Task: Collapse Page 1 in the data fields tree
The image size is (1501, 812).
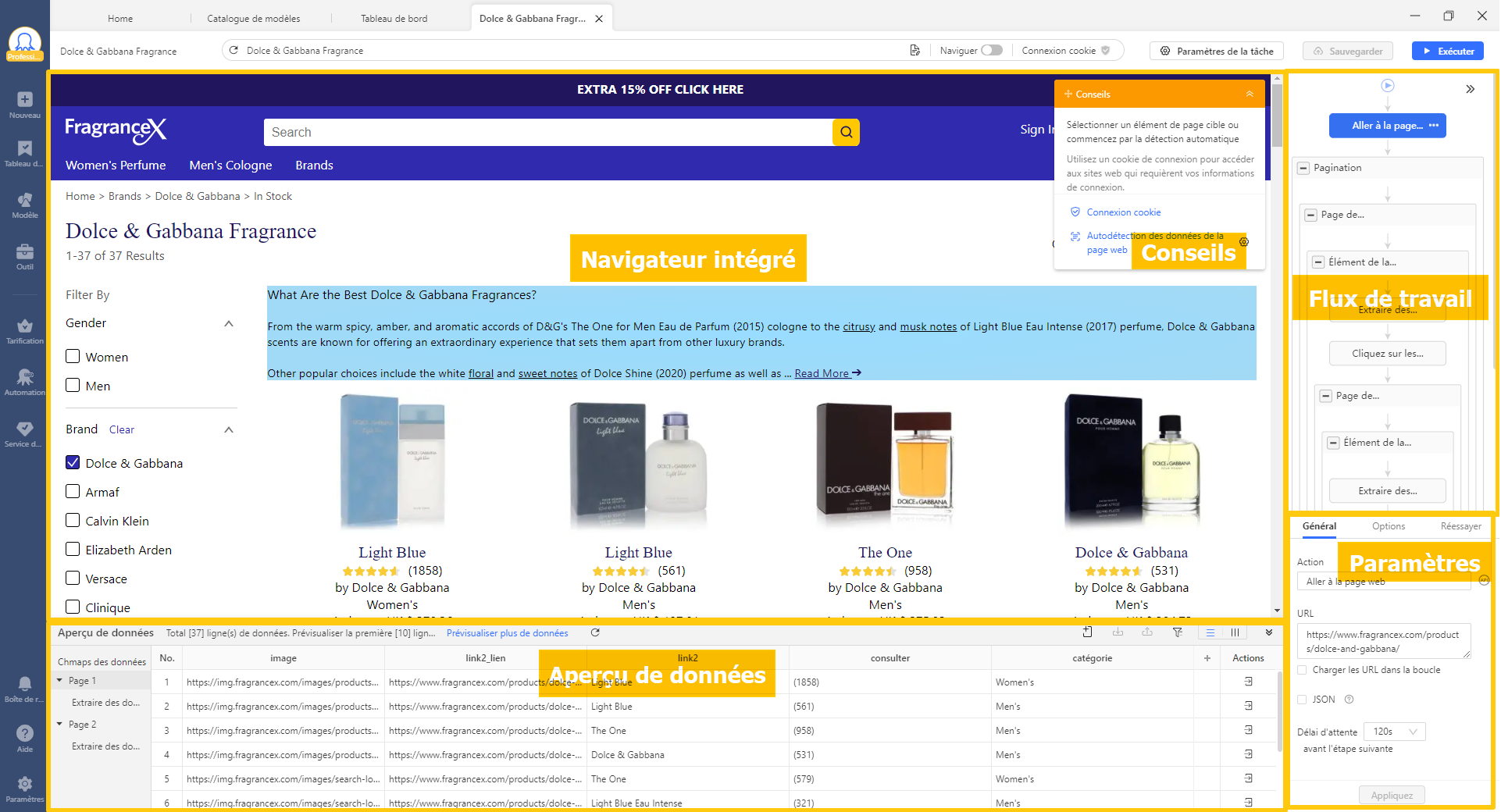Action: [59, 681]
